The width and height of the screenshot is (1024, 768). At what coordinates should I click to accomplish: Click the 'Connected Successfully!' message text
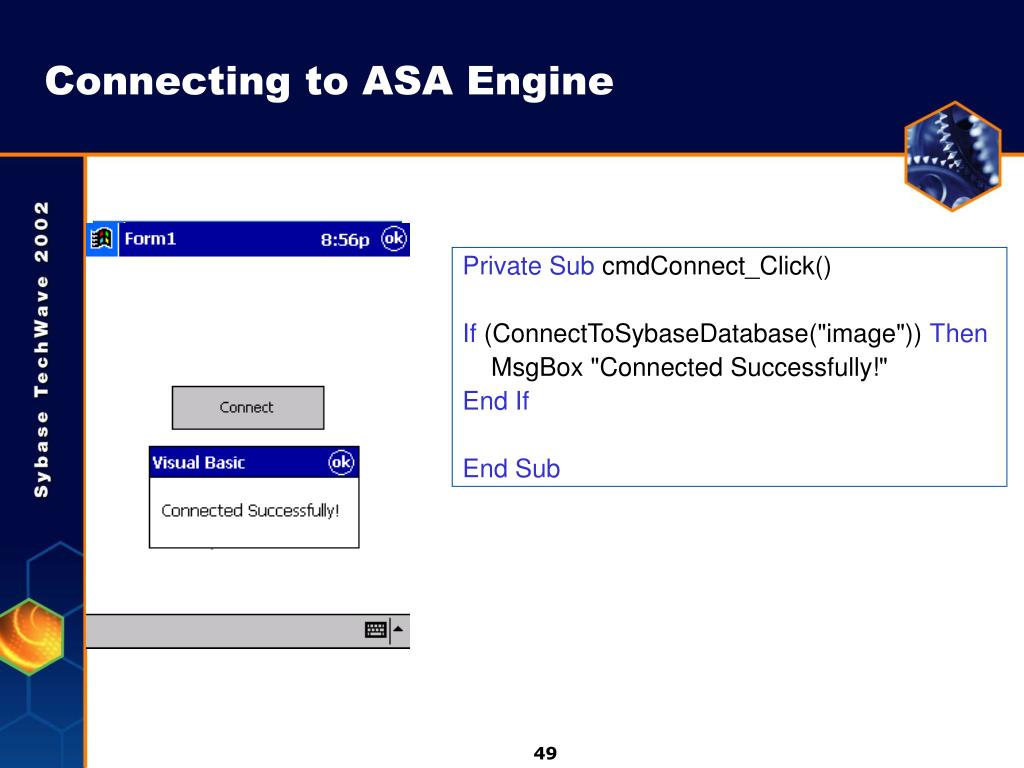coord(250,511)
